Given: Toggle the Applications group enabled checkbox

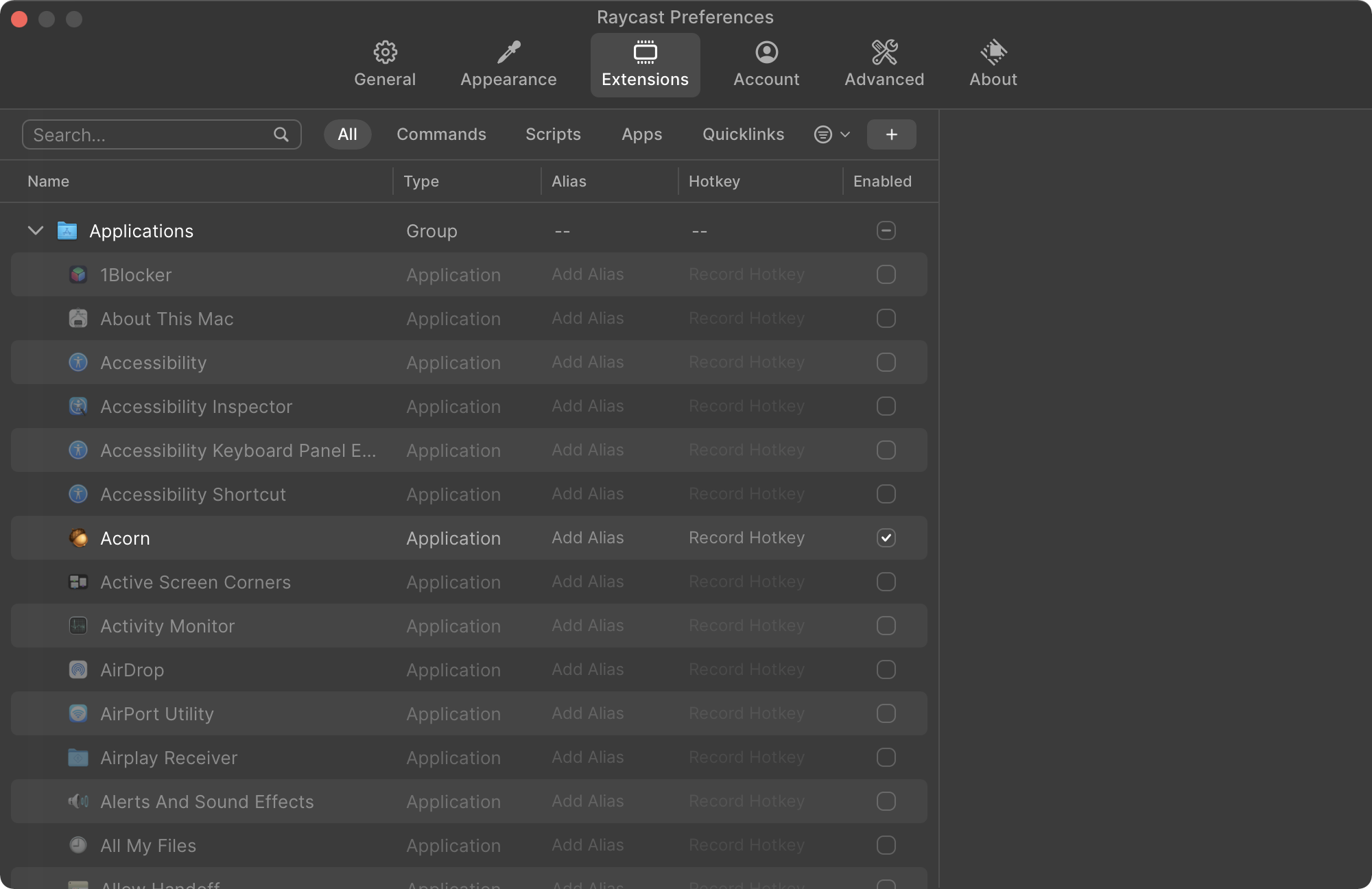Looking at the screenshot, I should click(x=886, y=230).
